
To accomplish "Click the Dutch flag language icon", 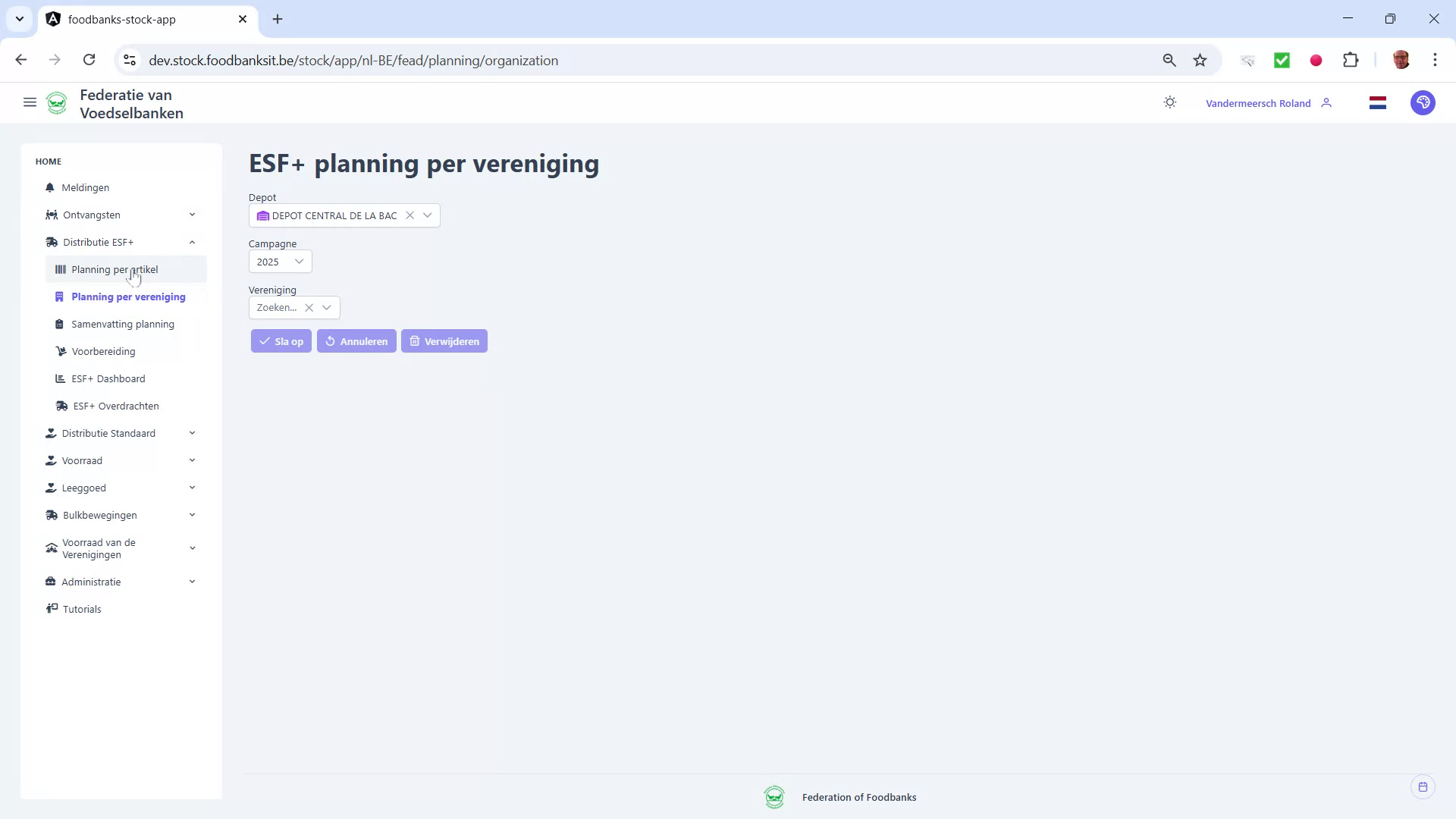I will tap(1378, 102).
